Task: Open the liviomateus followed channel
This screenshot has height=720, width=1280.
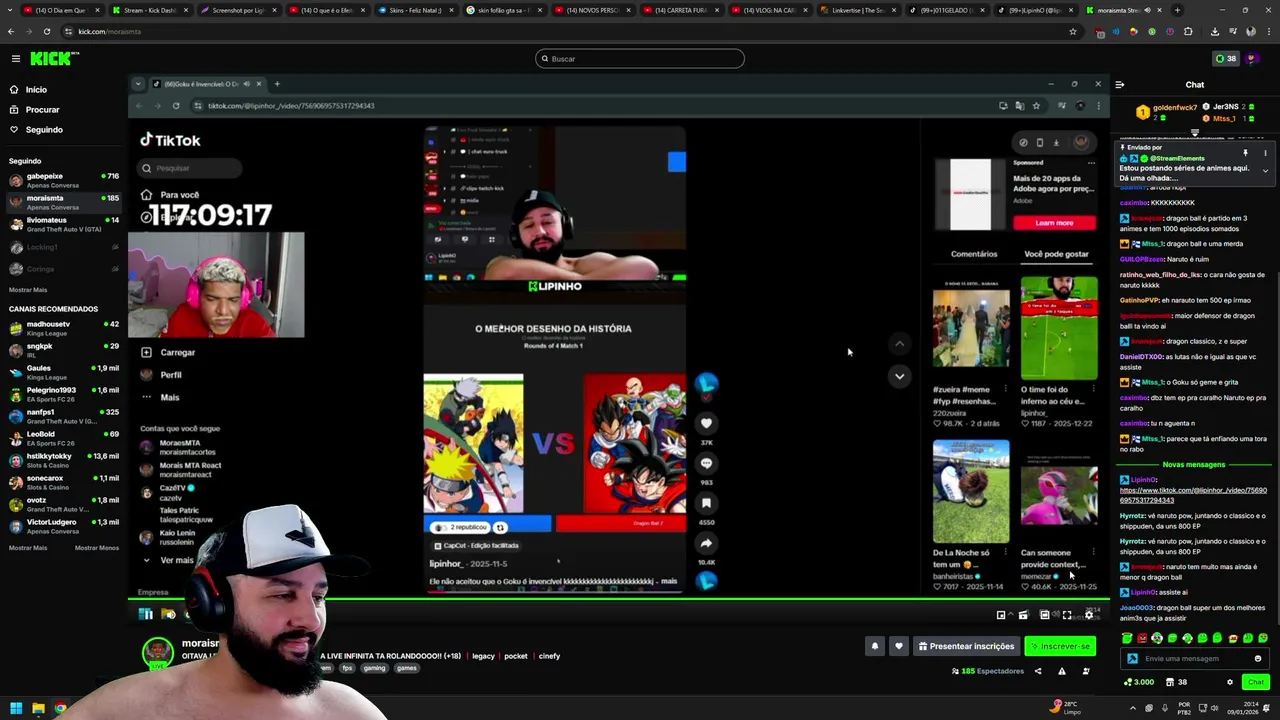Action: [64, 224]
